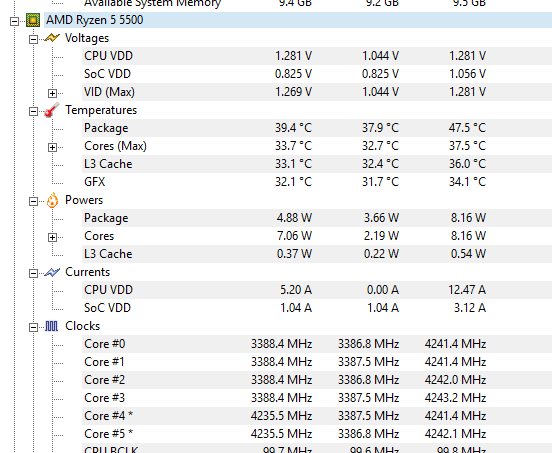Select the Cores (Max) temperature row
The image size is (552, 453).
[x=317, y=146]
